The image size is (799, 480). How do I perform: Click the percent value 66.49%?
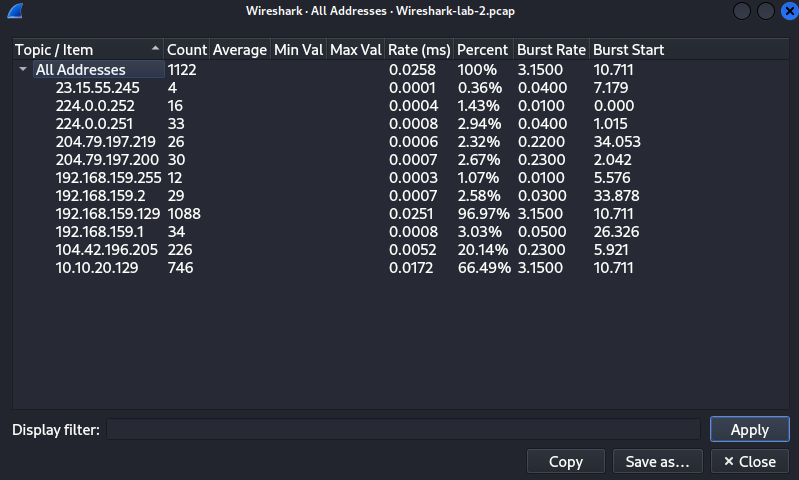pyautogui.click(x=484, y=268)
